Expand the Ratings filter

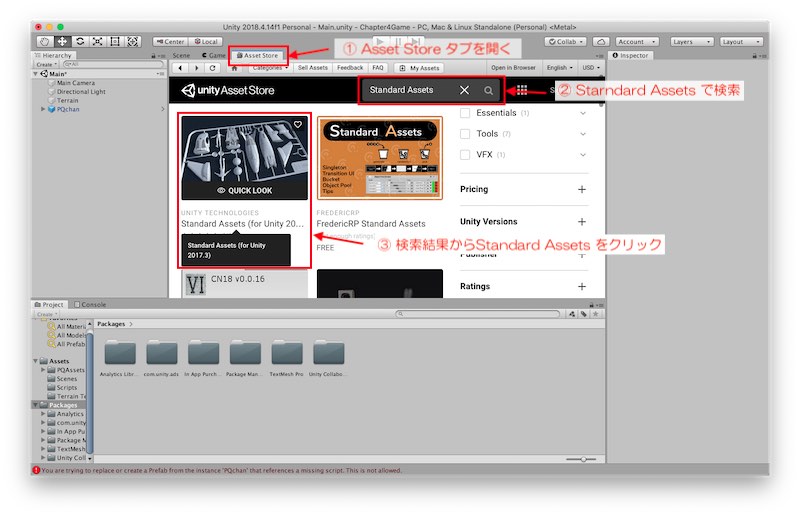pos(582,286)
